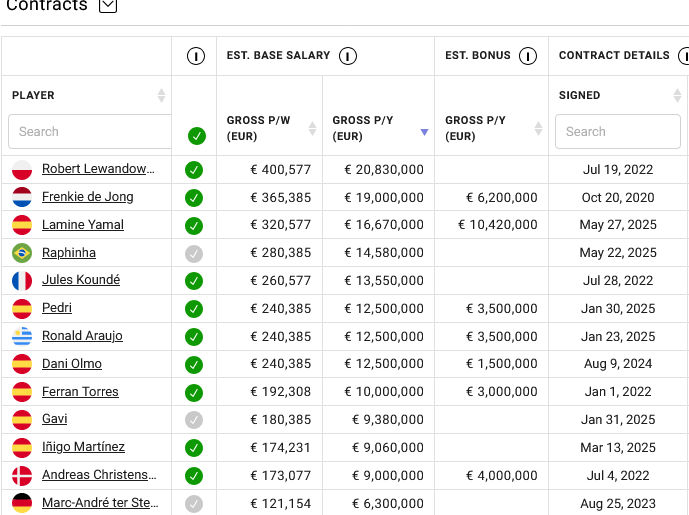Select weekly salary € 280,385
The height and width of the screenshot is (515, 689).
280,253
